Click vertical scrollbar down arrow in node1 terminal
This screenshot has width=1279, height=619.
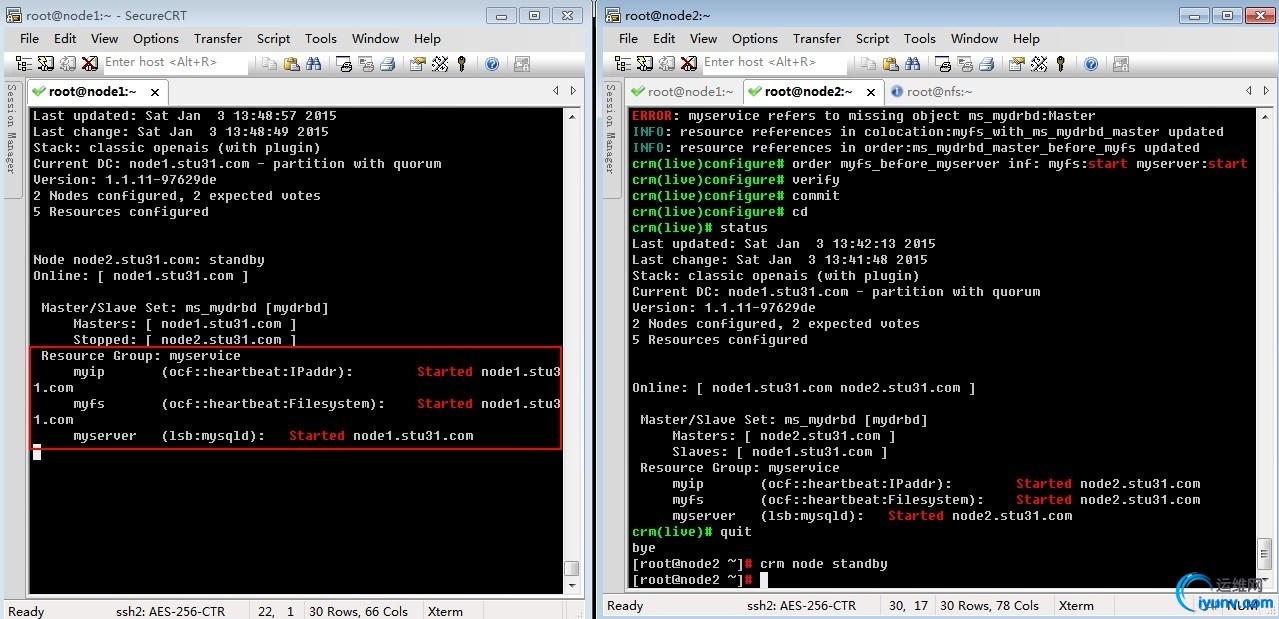click(x=571, y=588)
